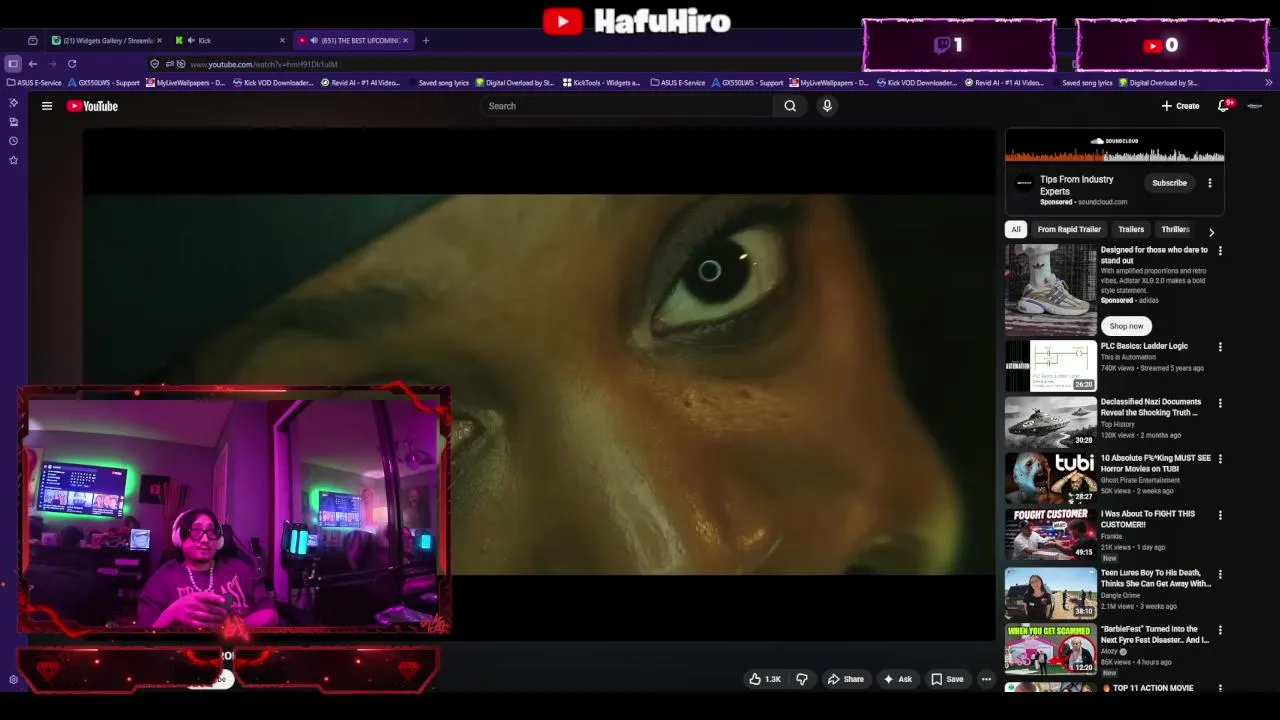The image size is (1280, 720).
Task: Click the YouTube search magnifier button
Action: [790, 106]
